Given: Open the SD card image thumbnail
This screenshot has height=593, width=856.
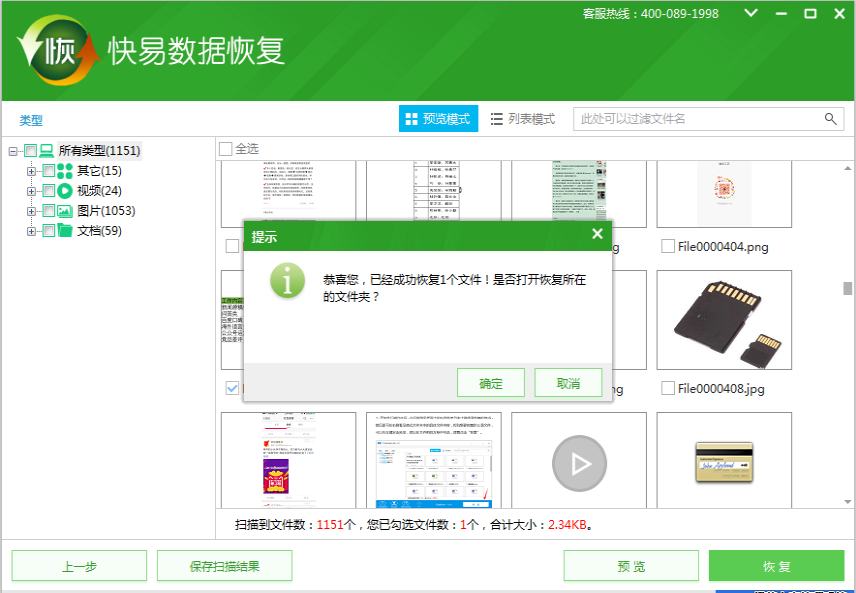Looking at the screenshot, I should [x=723, y=320].
